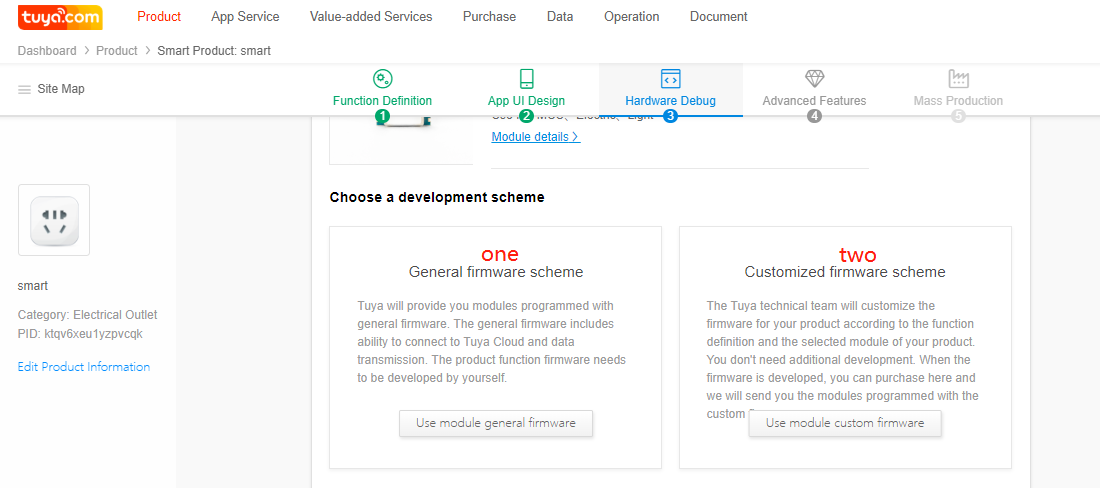Open the Document menu
The height and width of the screenshot is (488, 1100).
[x=718, y=17]
